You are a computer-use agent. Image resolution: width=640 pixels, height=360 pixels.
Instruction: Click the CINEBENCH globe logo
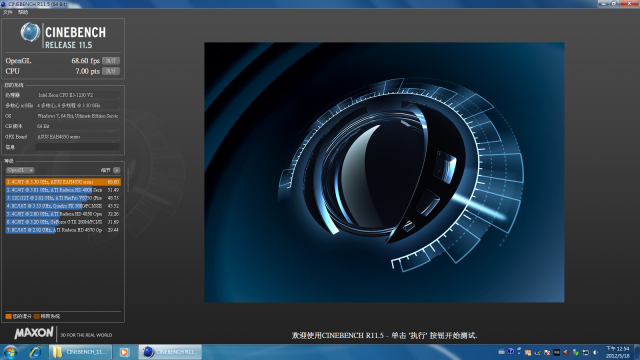30,33
